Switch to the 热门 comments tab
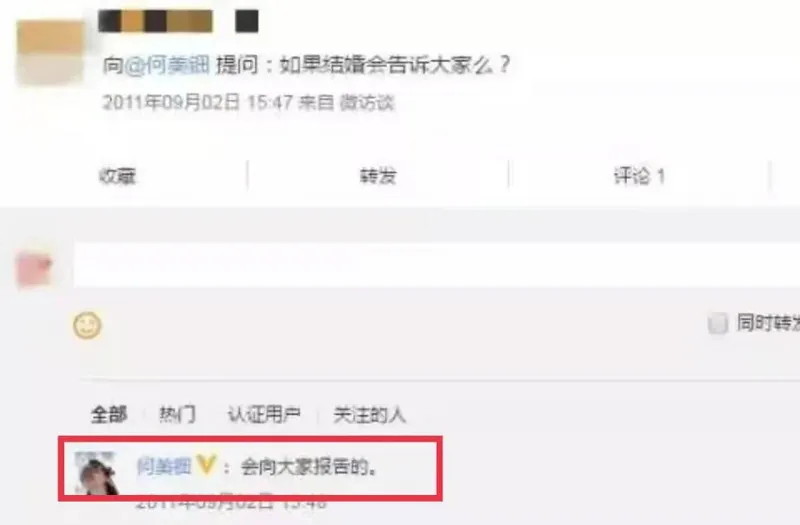 pyautogui.click(x=177, y=414)
